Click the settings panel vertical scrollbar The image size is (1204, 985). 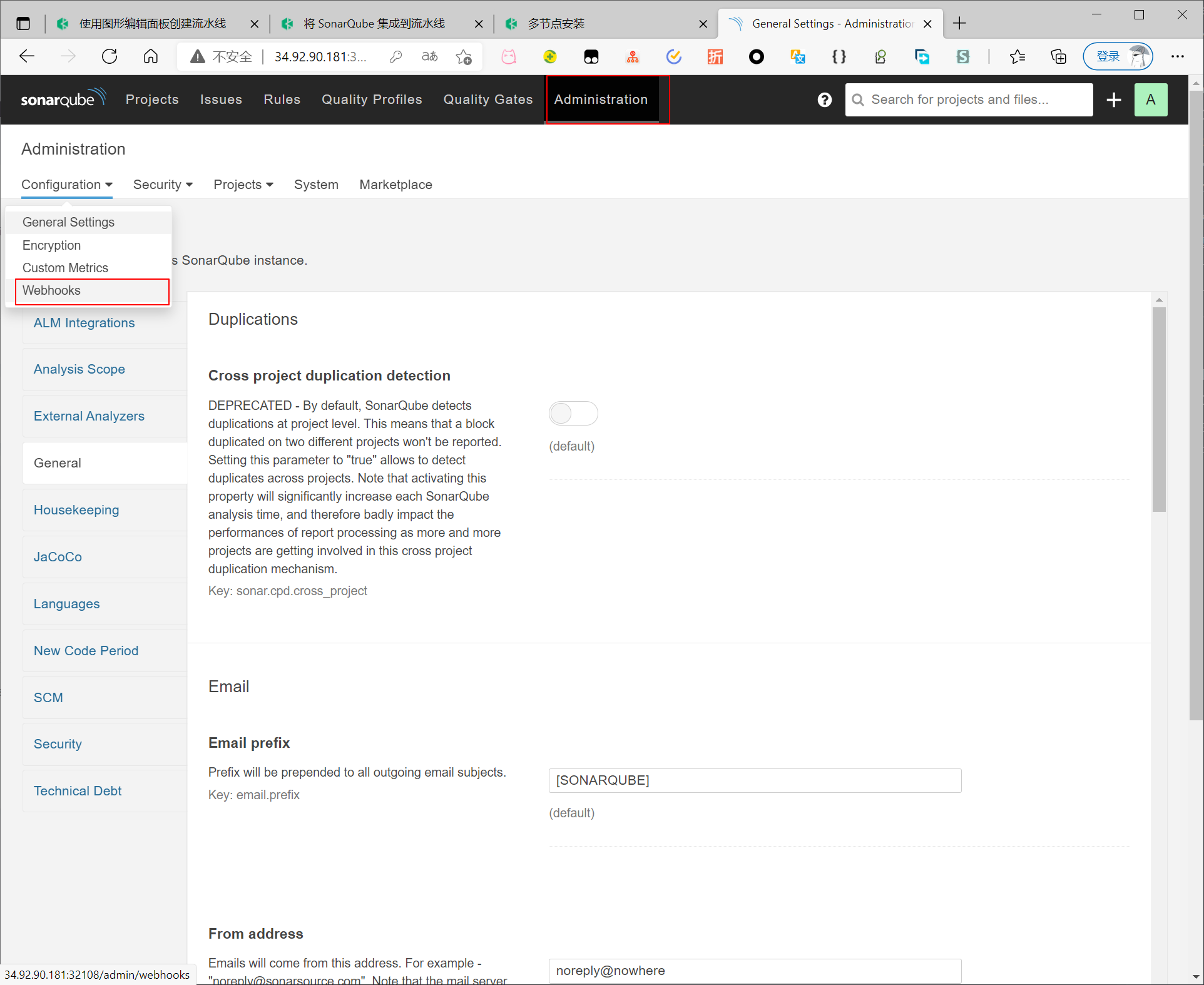pos(1159,409)
